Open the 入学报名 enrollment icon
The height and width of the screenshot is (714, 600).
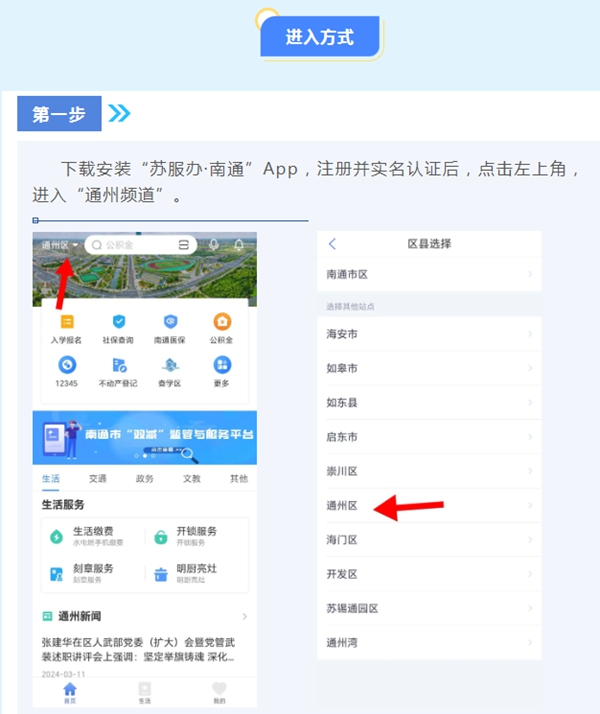click(x=67, y=322)
